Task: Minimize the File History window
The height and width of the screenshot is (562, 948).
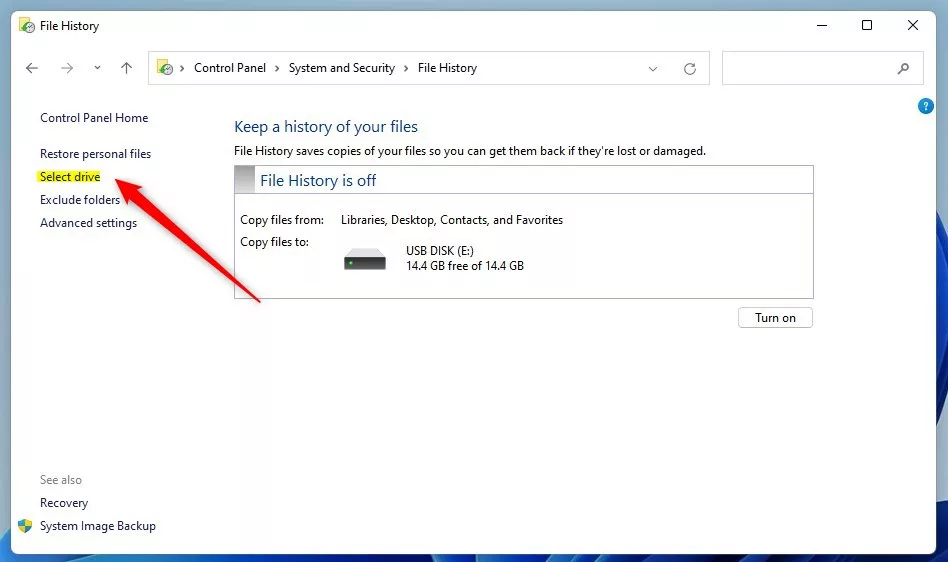Action: pos(822,25)
